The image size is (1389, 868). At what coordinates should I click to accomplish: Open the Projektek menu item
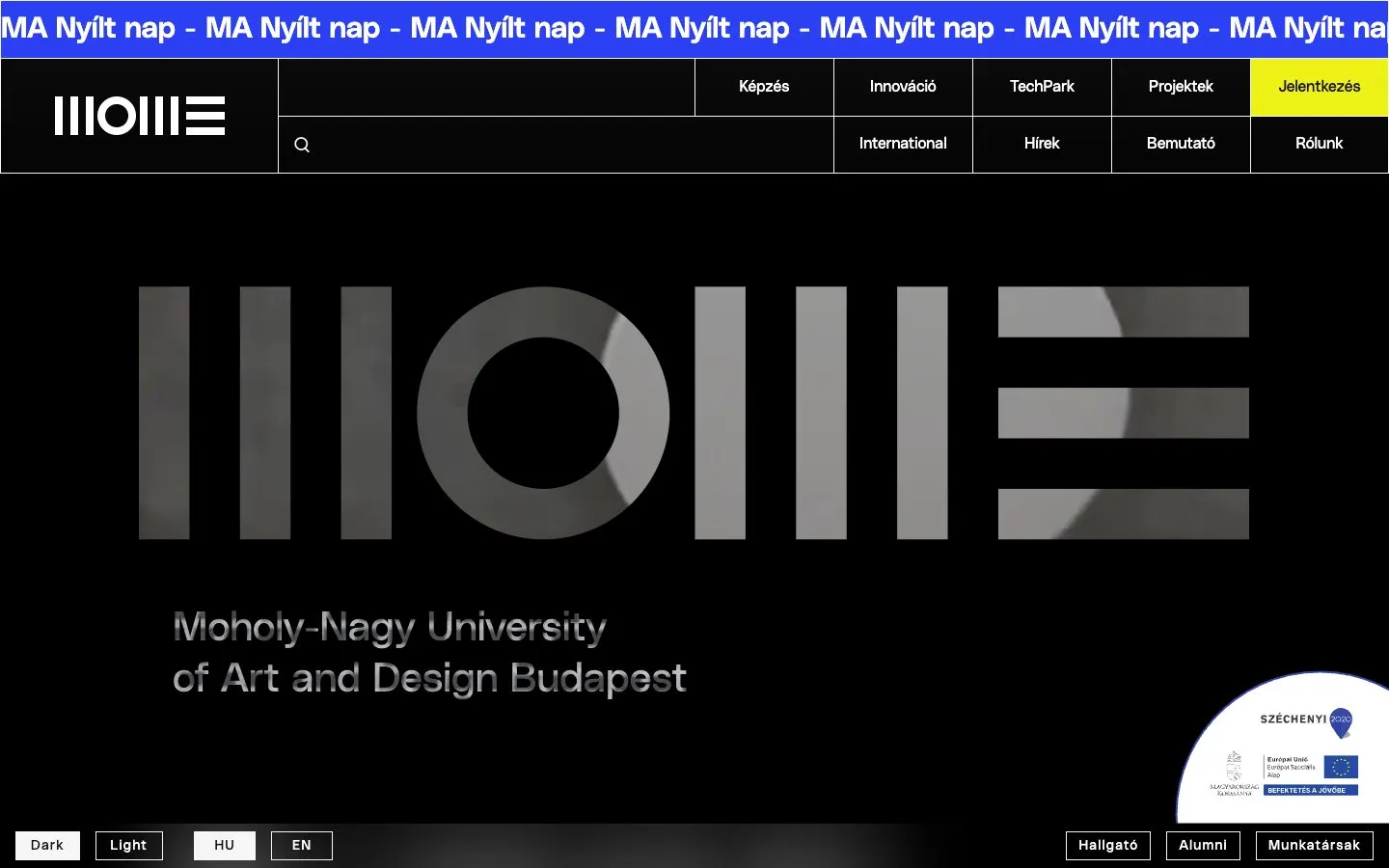[1181, 87]
